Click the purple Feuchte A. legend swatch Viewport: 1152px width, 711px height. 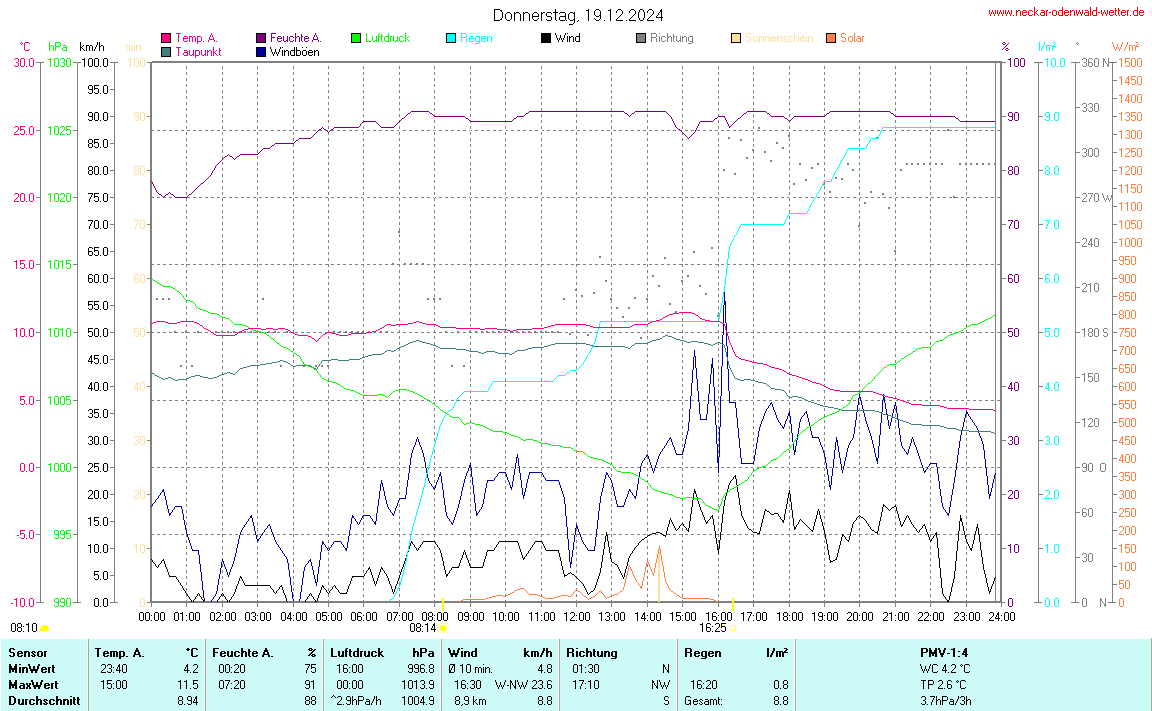pyautogui.click(x=261, y=39)
